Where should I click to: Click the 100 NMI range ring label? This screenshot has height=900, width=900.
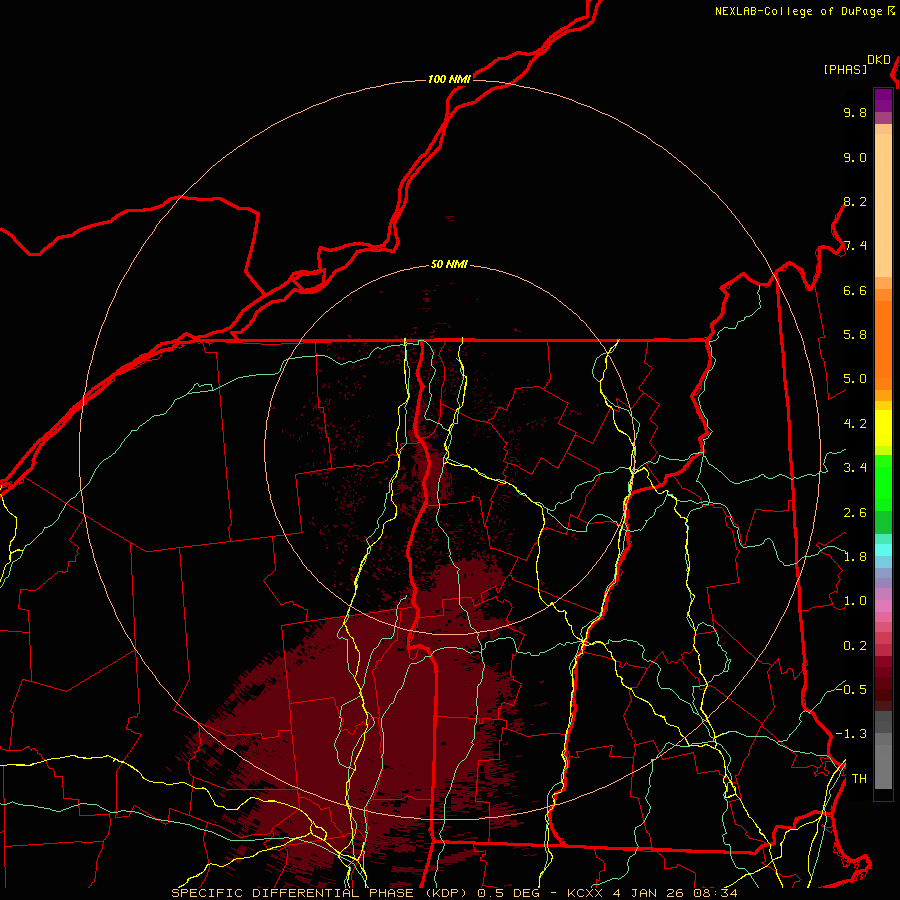[449, 79]
